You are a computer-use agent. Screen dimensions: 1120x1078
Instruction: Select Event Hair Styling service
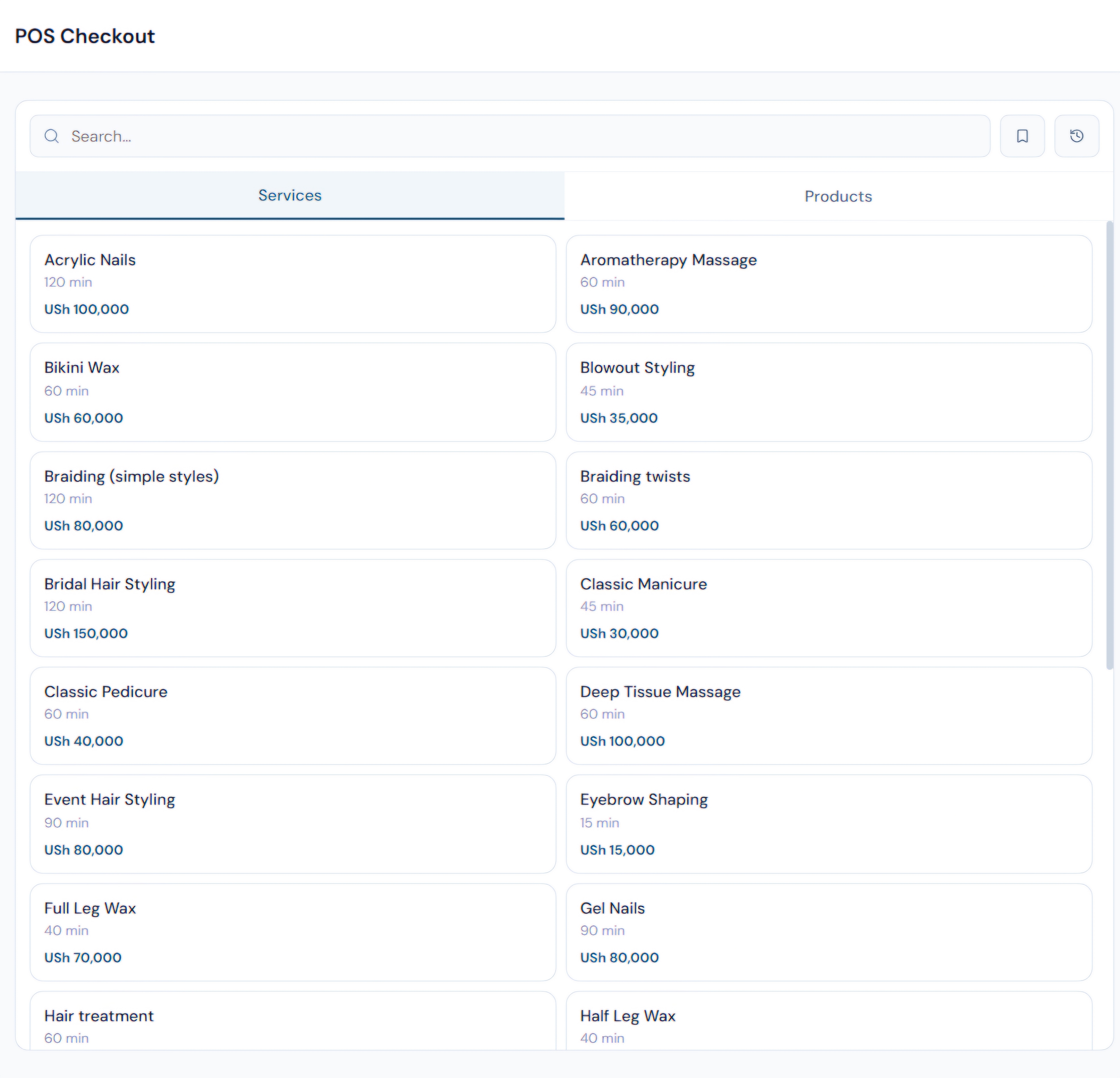pos(292,824)
